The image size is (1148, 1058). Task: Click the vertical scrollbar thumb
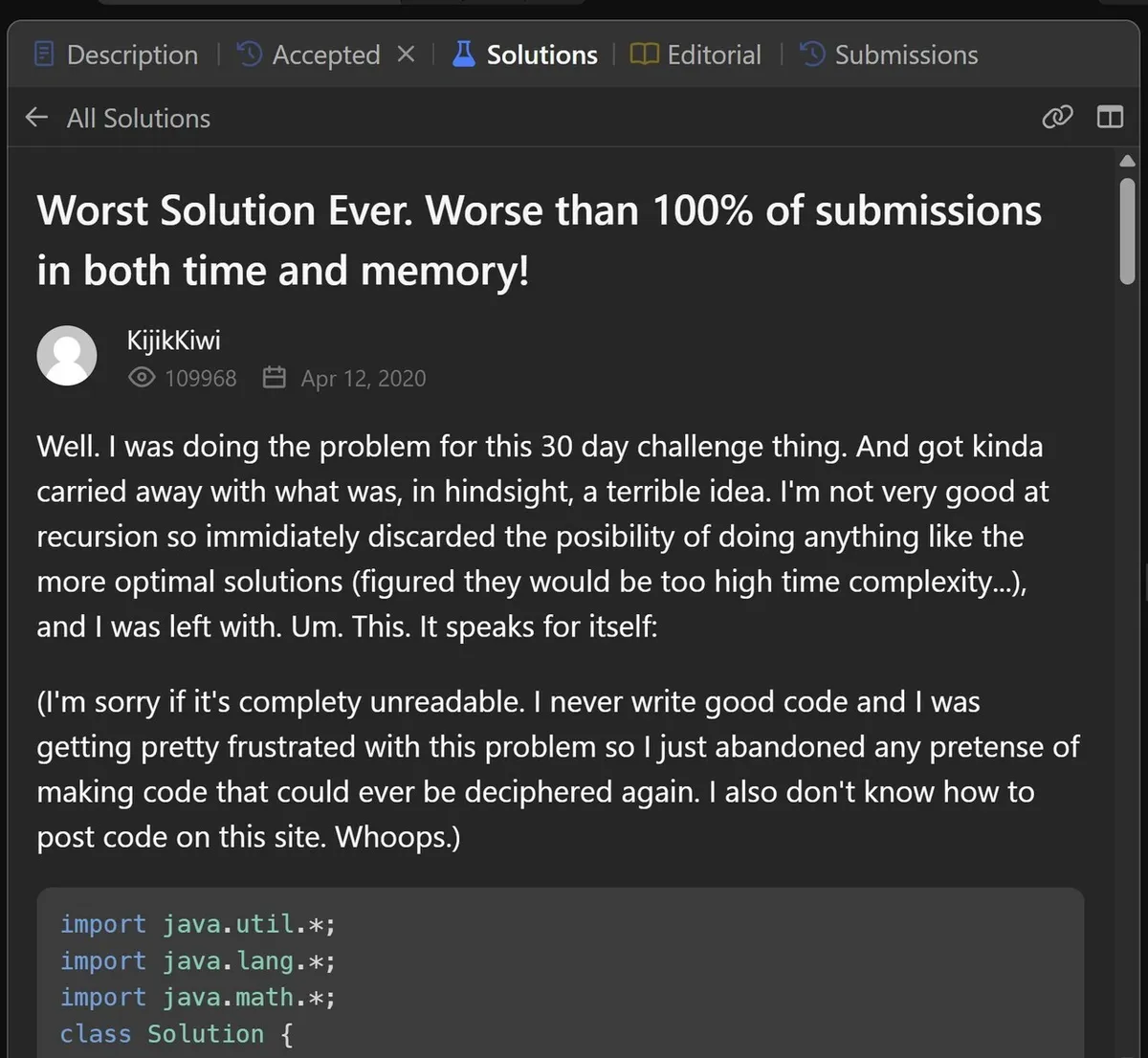pyautogui.click(x=1127, y=230)
